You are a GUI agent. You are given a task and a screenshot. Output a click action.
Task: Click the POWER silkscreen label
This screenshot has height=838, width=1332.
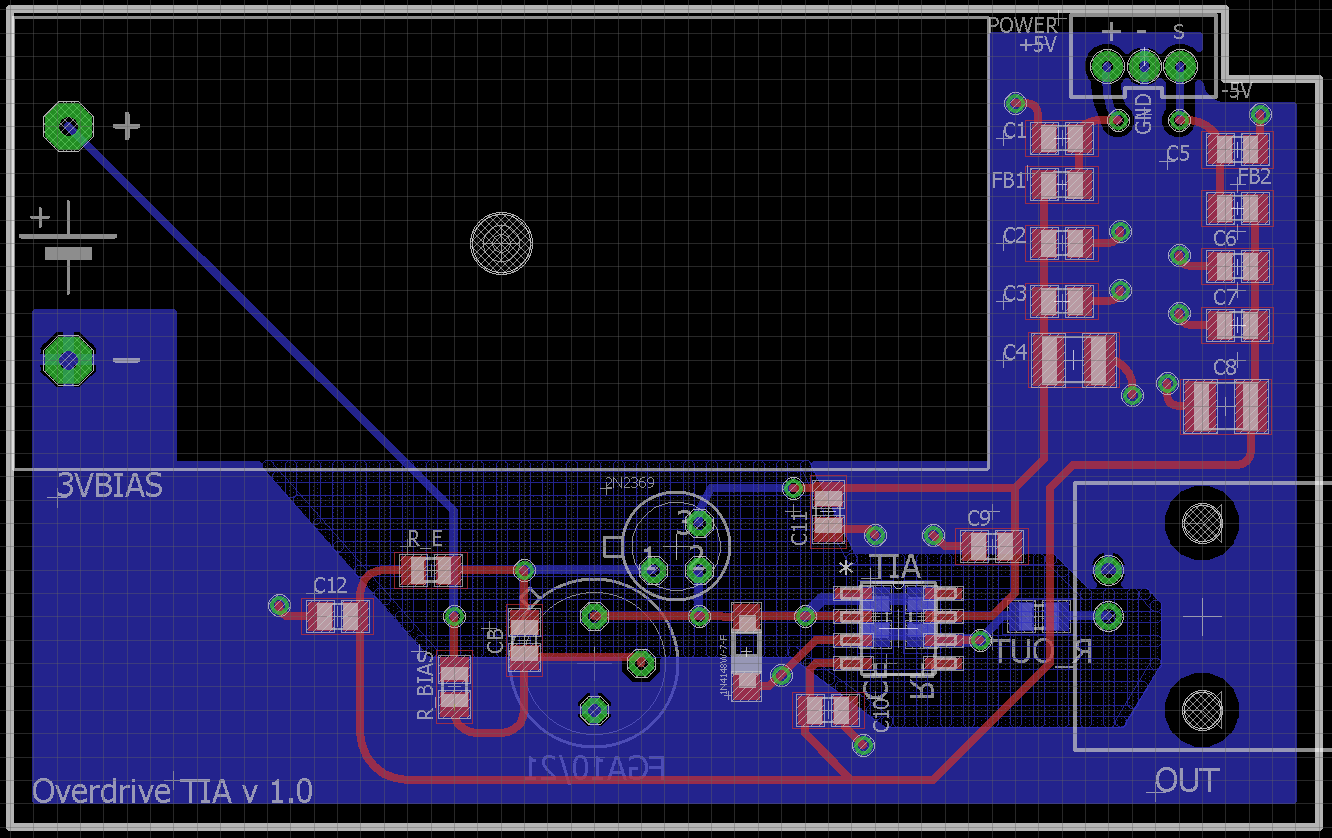tap(1022, 25)
